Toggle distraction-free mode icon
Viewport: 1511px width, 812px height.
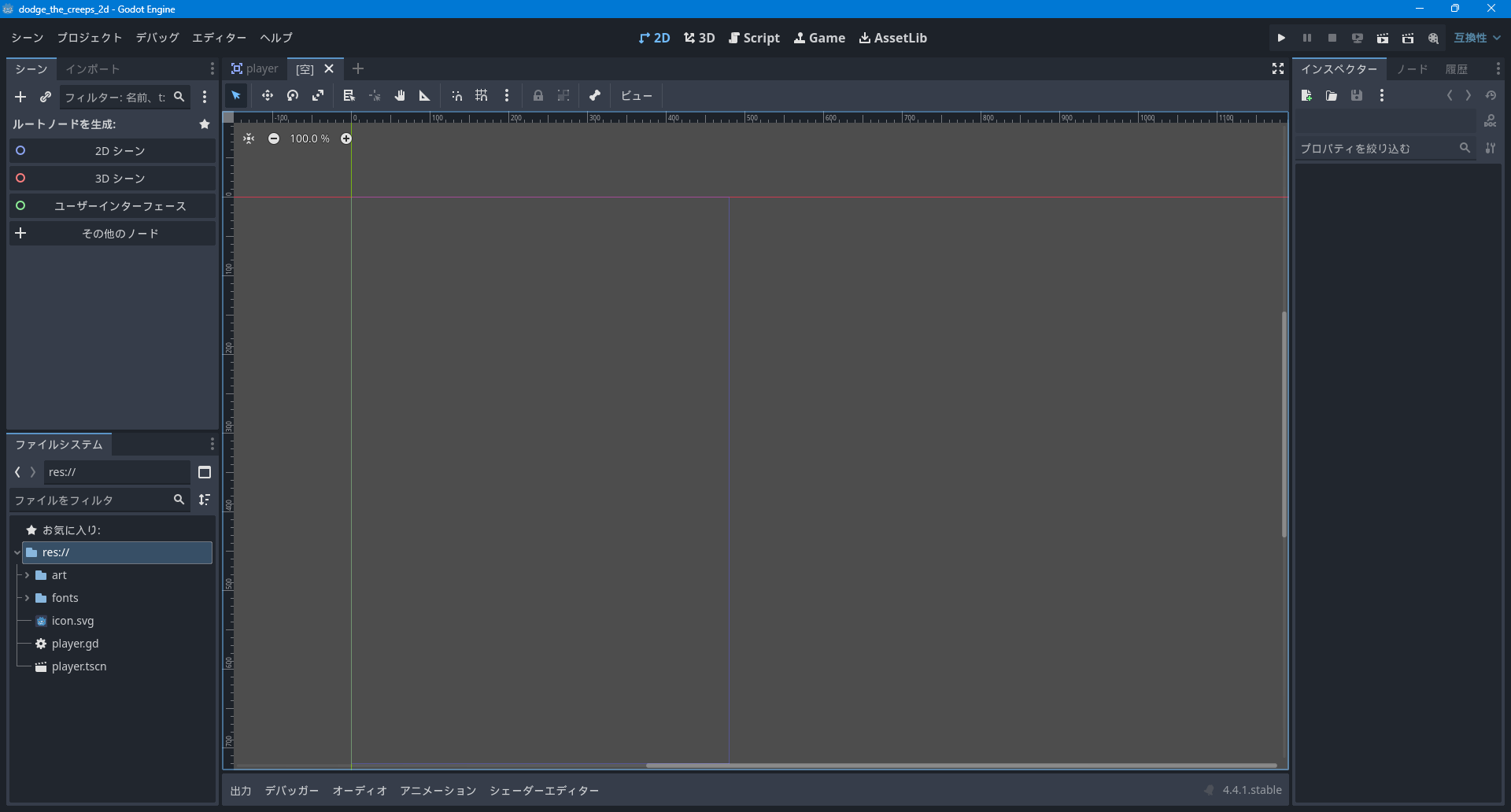point(1278,68)
